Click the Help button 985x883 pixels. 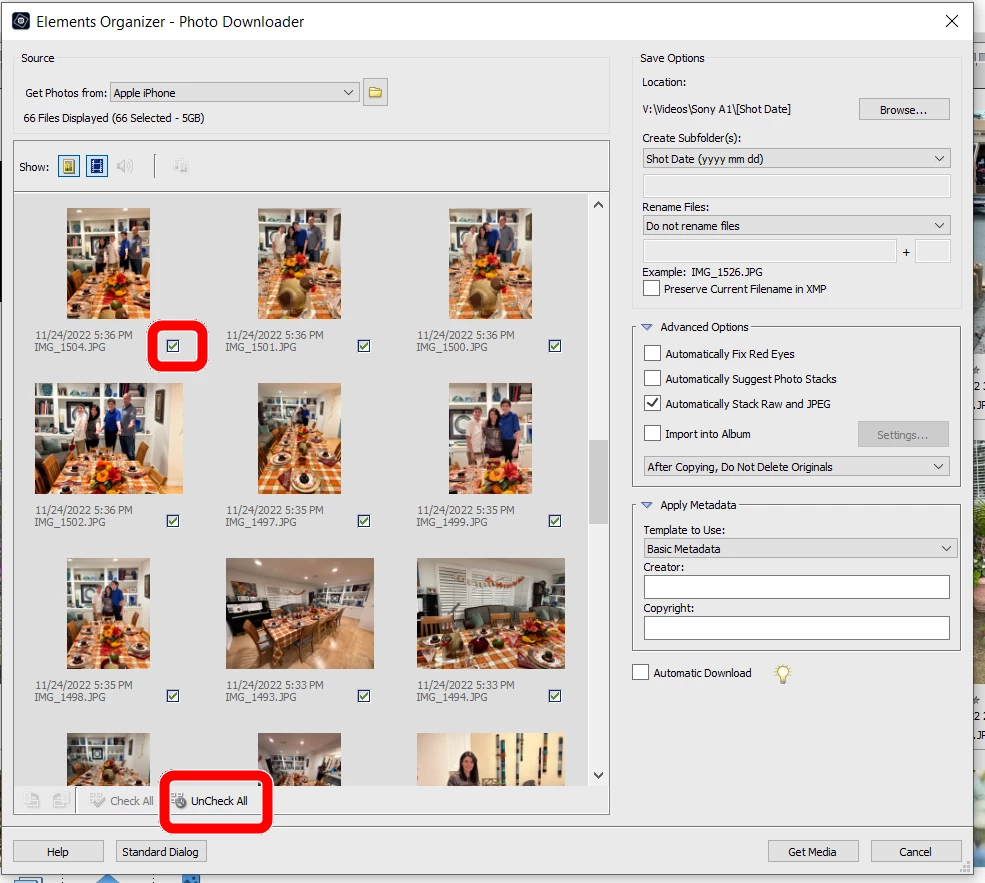(x=58, y=852)
